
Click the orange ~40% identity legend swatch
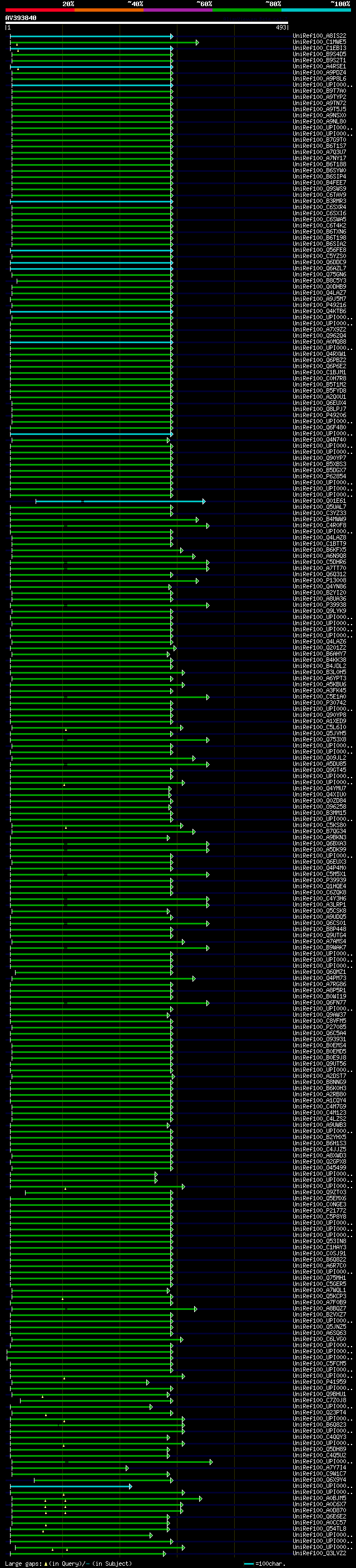tap(109, 10)
